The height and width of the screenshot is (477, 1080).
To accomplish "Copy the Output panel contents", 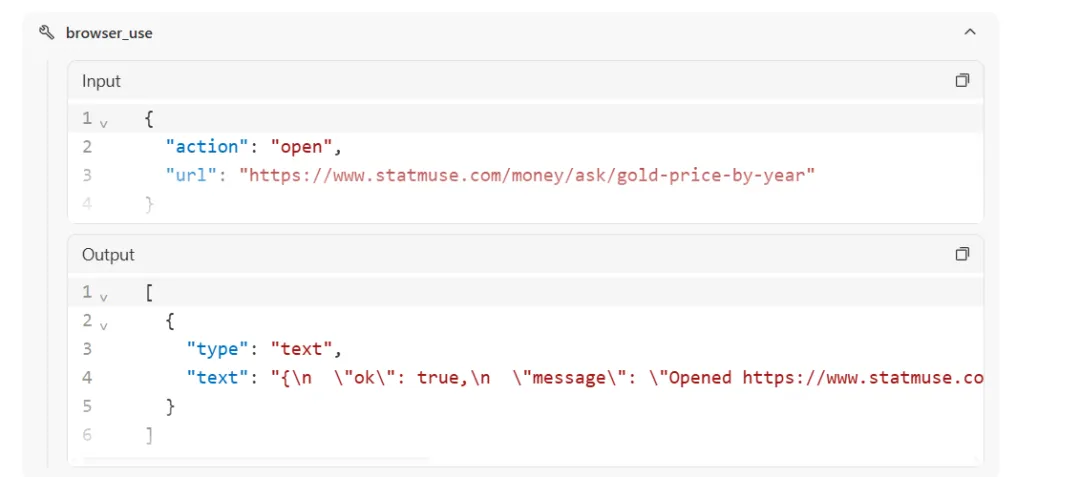I will 962,254.
